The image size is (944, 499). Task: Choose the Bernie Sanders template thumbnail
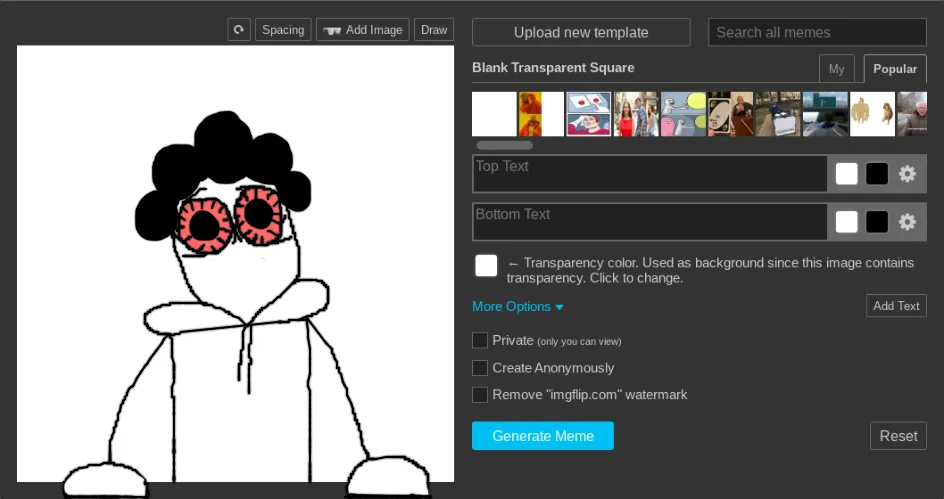(x=912, y=114)
